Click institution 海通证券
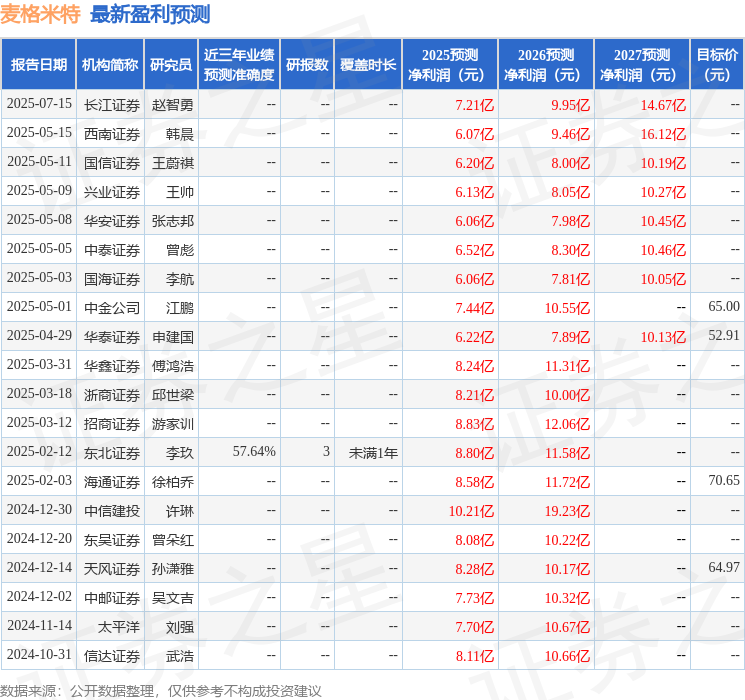The height and width of the screenshot is (700, 745). click(112, 482)
